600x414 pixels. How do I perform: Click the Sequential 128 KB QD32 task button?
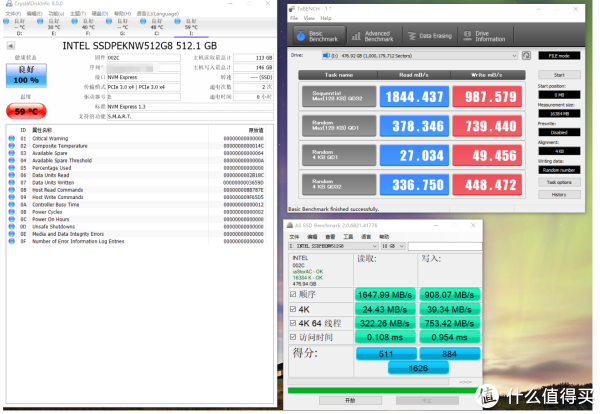pos(339,96)
